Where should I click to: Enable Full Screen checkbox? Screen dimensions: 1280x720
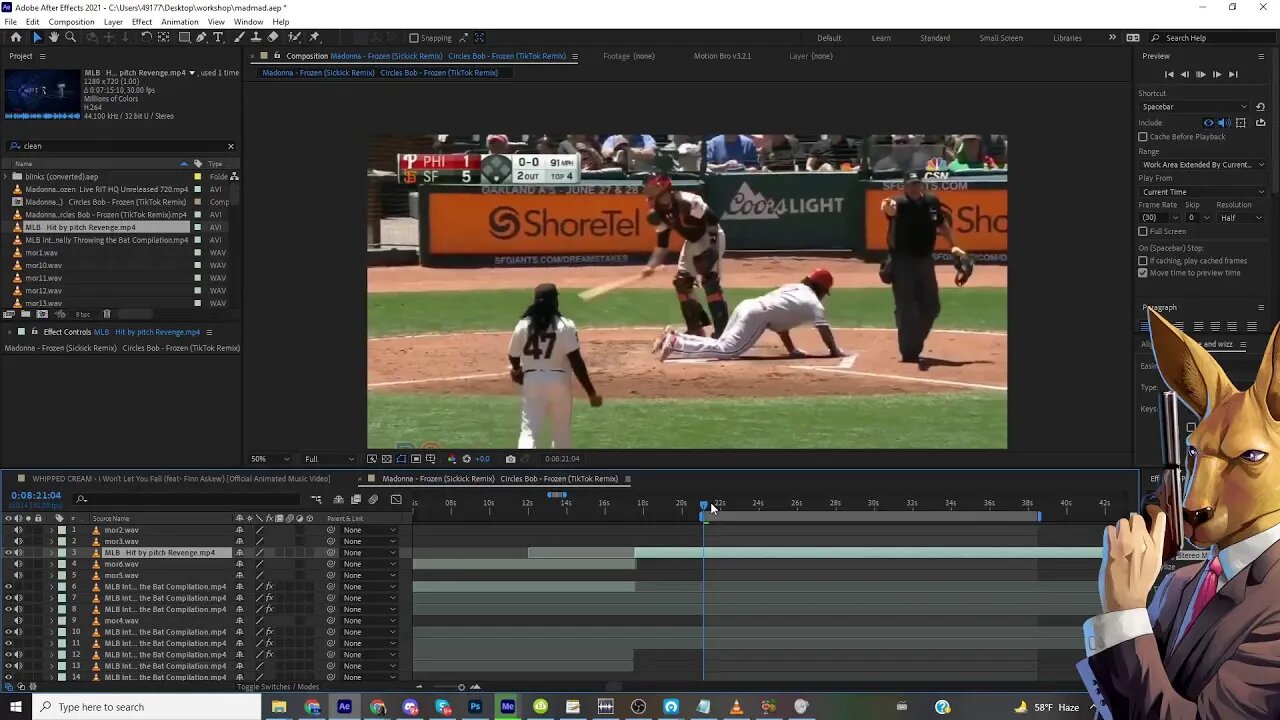pyautogui.click(x=1143, y=231)
